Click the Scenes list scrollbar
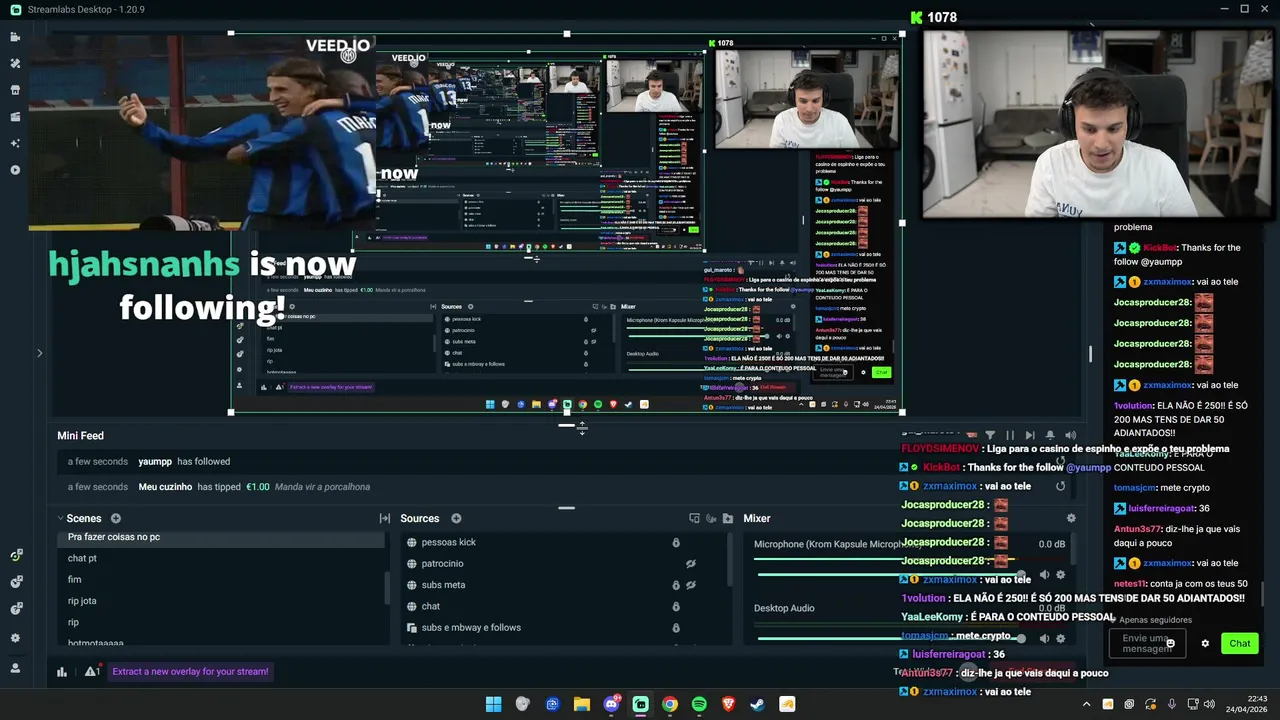This screenshot has height=720, width=1280. point(387,589)
